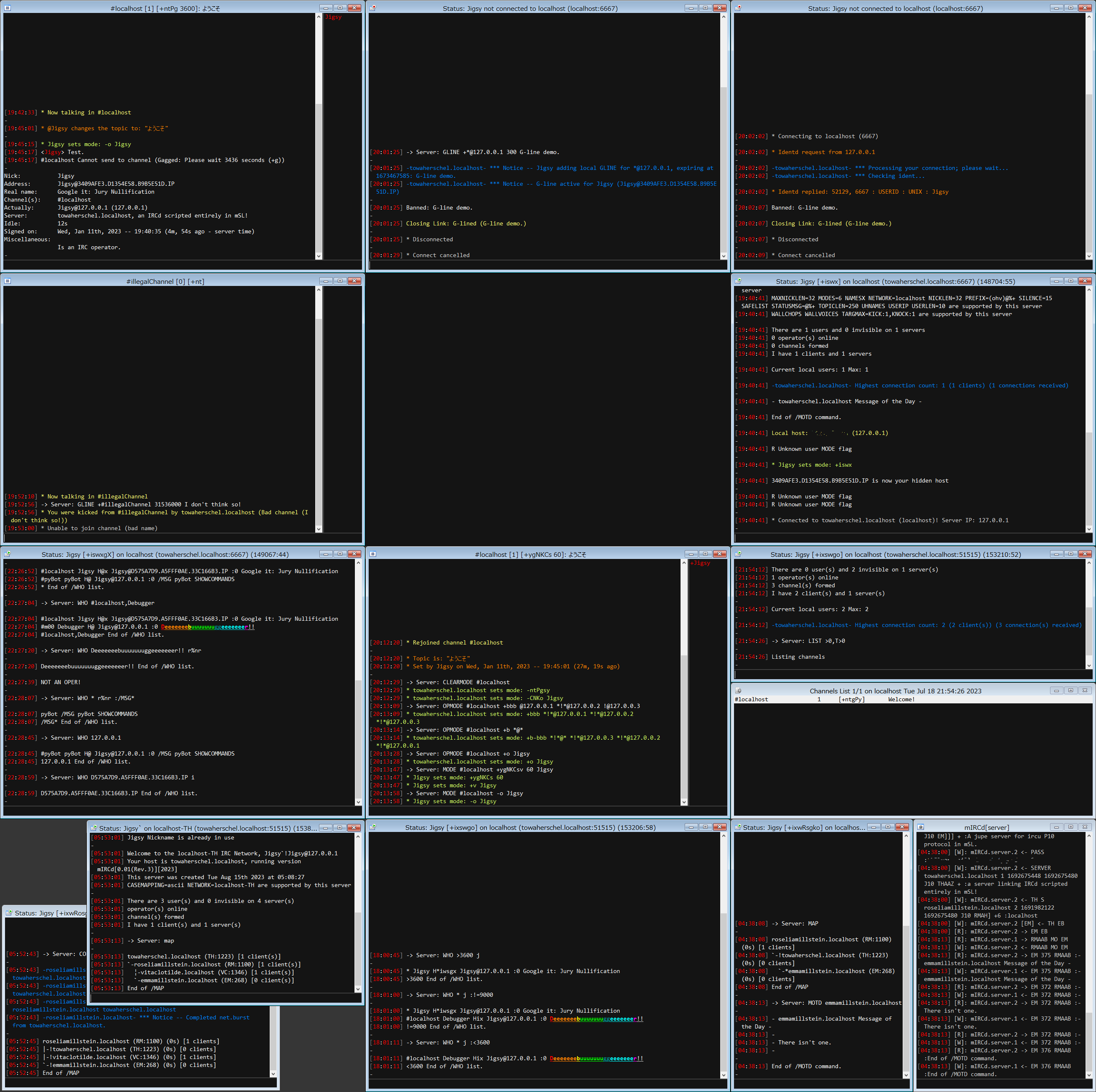Click scroll-up arrow in #illegalChannel window

319,290
